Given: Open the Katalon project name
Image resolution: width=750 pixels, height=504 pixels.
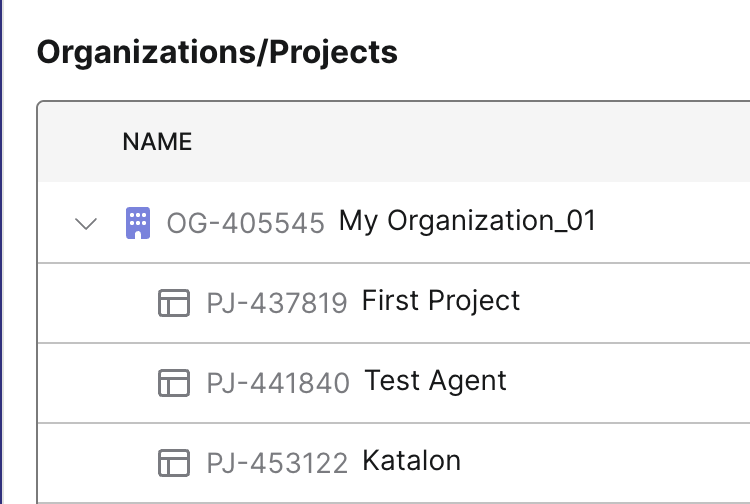Looking at the screenshot, I should pyautogui.click(x=411, y=461).
